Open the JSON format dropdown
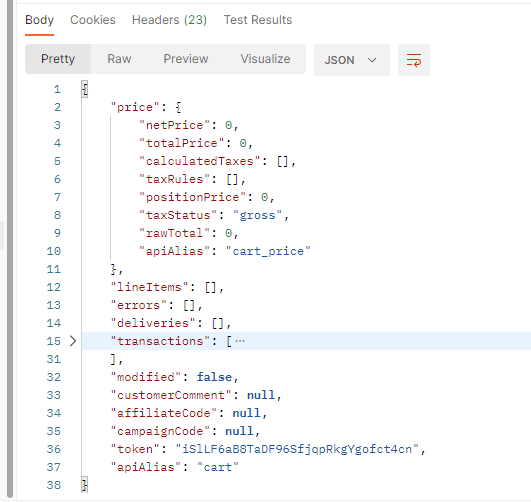The image size is (531, 502). [x=352, y=60]
